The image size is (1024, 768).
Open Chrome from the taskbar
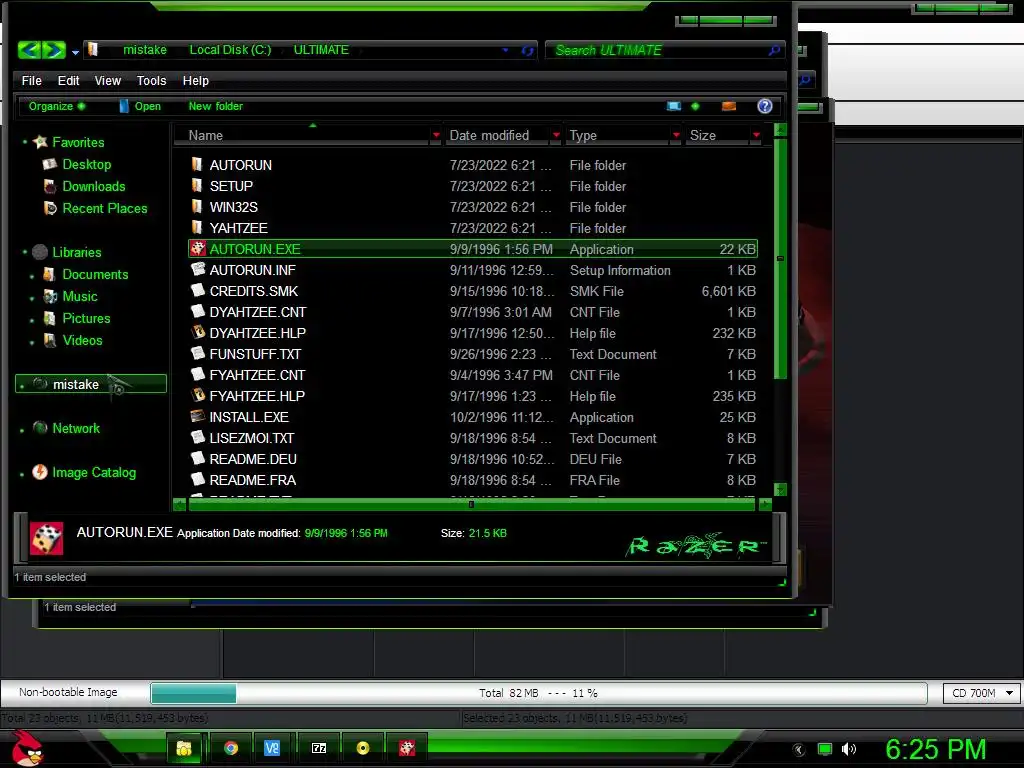231,748
